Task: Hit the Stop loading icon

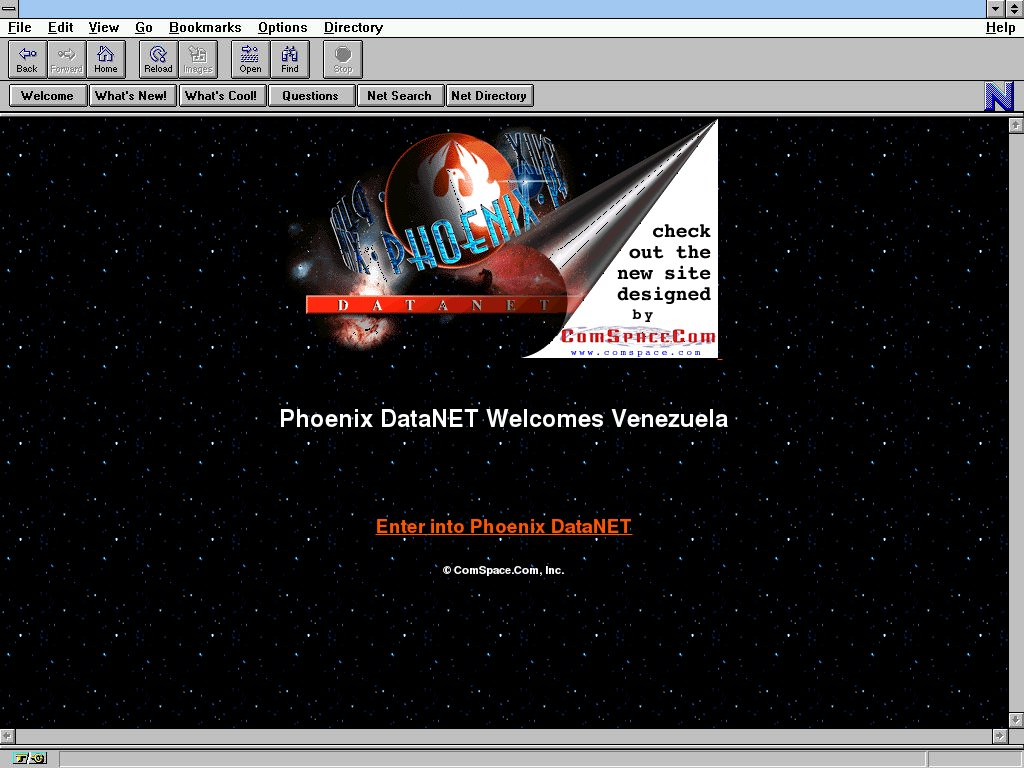Action: tap(343, 59)
